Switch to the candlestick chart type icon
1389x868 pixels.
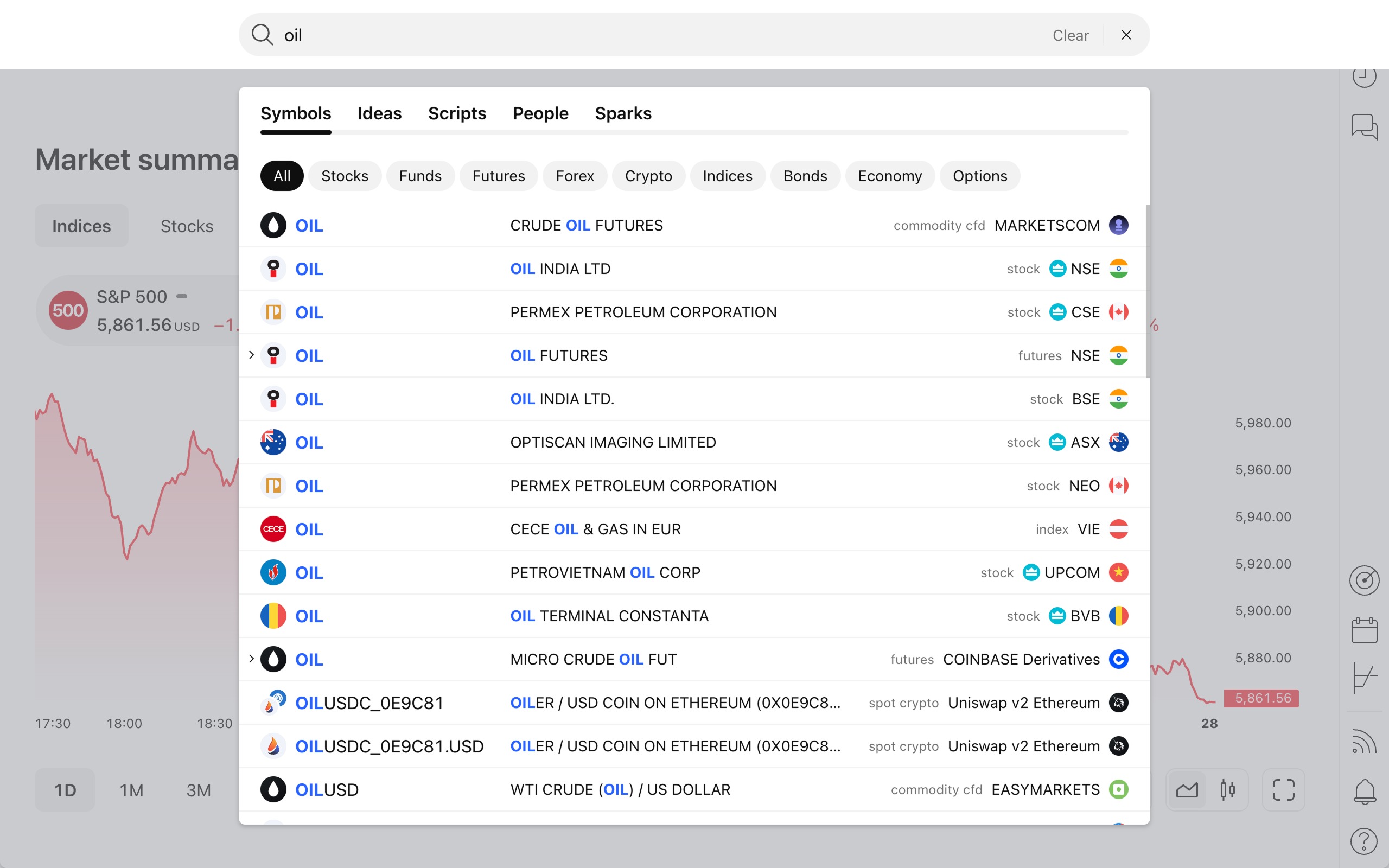coord(1228,790)
